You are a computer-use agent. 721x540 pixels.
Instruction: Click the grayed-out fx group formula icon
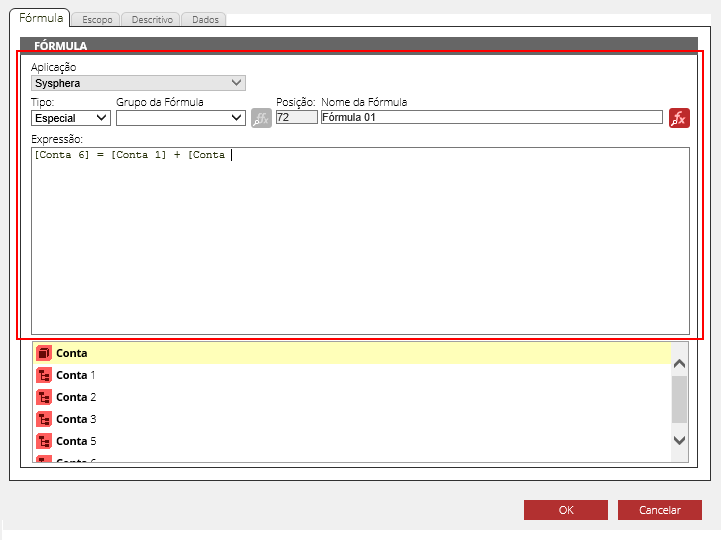click(261, 118)
